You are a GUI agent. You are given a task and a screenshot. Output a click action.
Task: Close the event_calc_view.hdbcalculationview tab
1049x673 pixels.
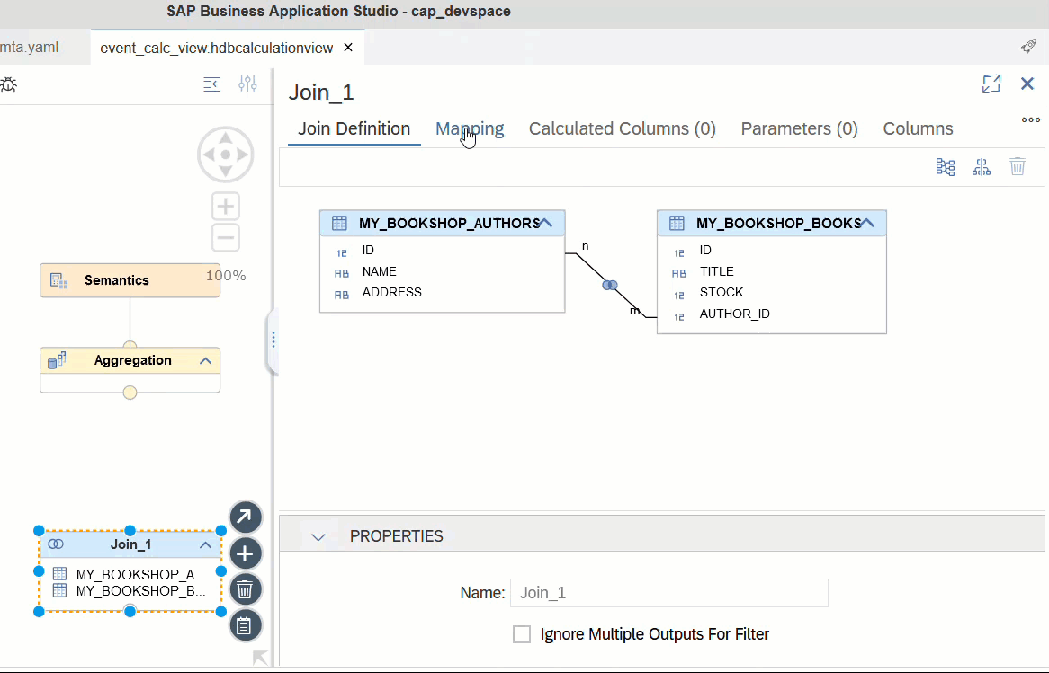tap(349, 47)
